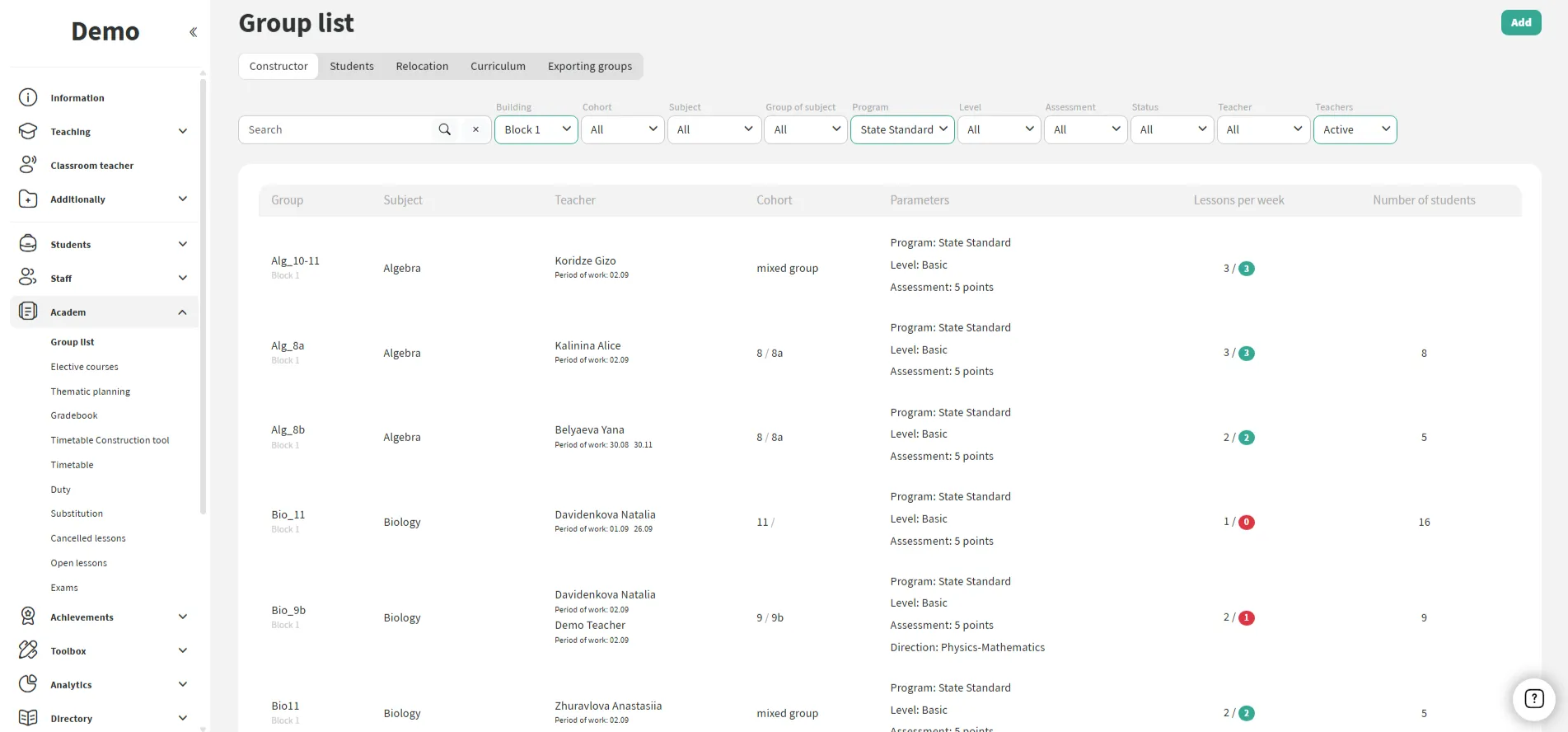Screen dimensions: 1568x732
Task: Open the Teachers dropdown set to Active
Action: 1355,129
